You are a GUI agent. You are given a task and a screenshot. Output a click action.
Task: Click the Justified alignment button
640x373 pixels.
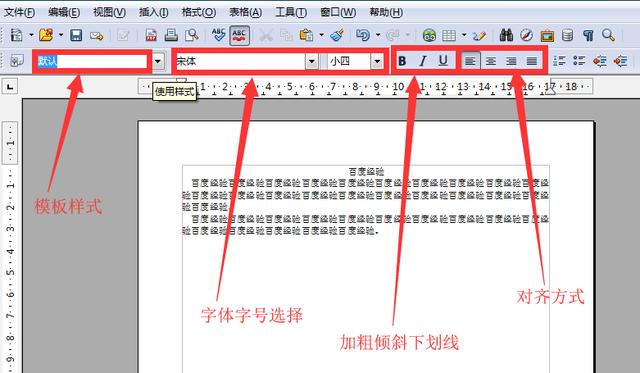pyautogui.click(x=531, y=61)
